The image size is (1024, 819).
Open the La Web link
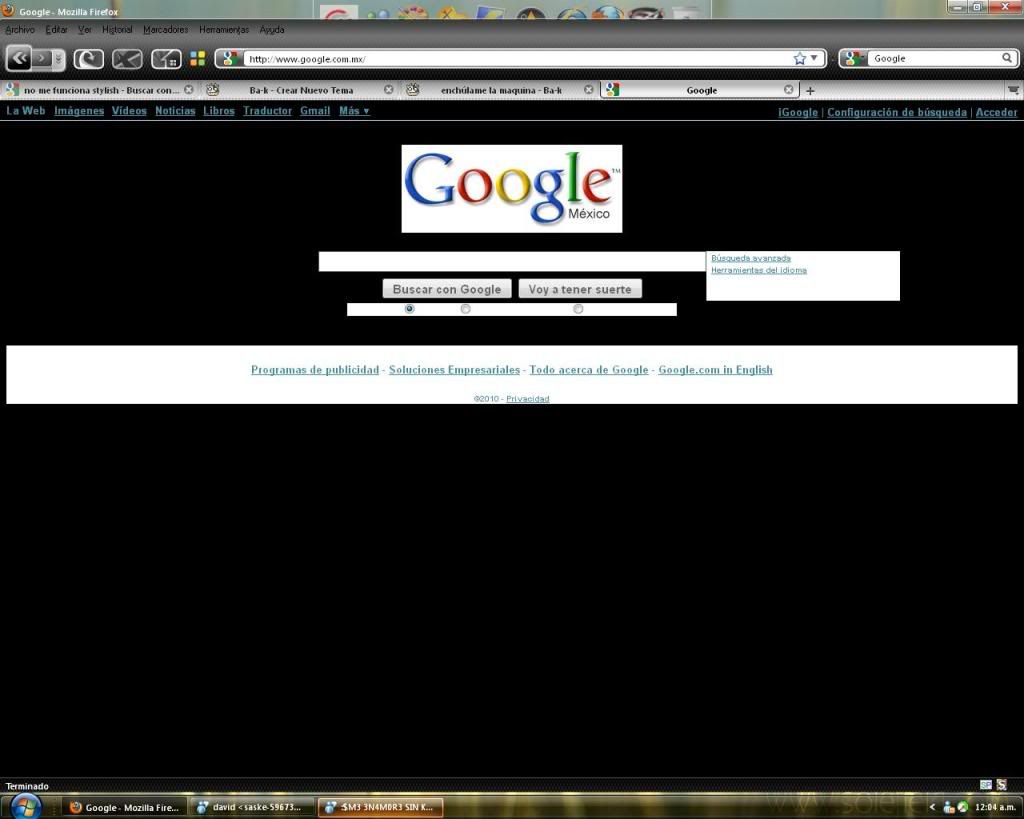point(25,110)
